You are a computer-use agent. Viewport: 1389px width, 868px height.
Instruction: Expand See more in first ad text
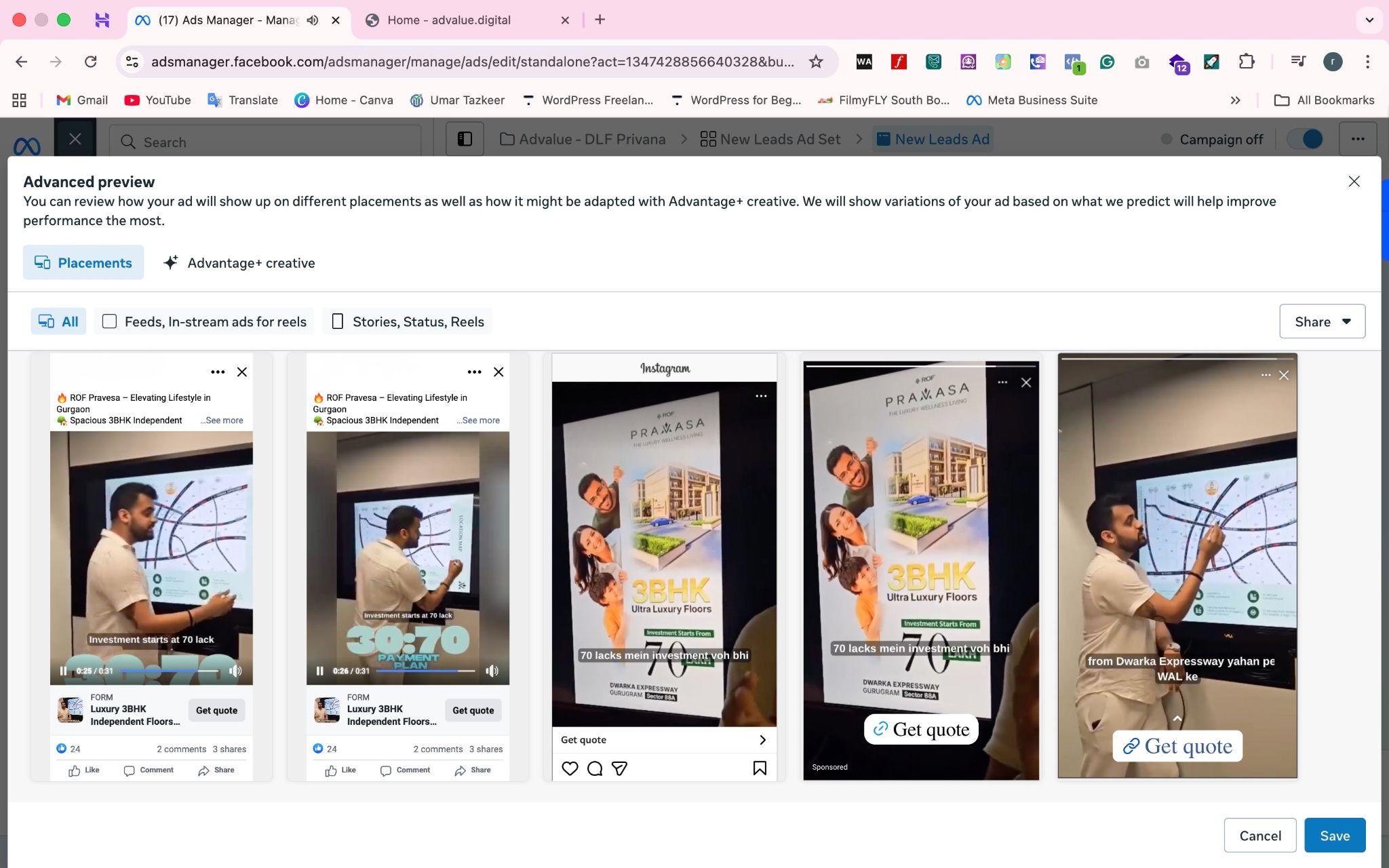(224, 420)
